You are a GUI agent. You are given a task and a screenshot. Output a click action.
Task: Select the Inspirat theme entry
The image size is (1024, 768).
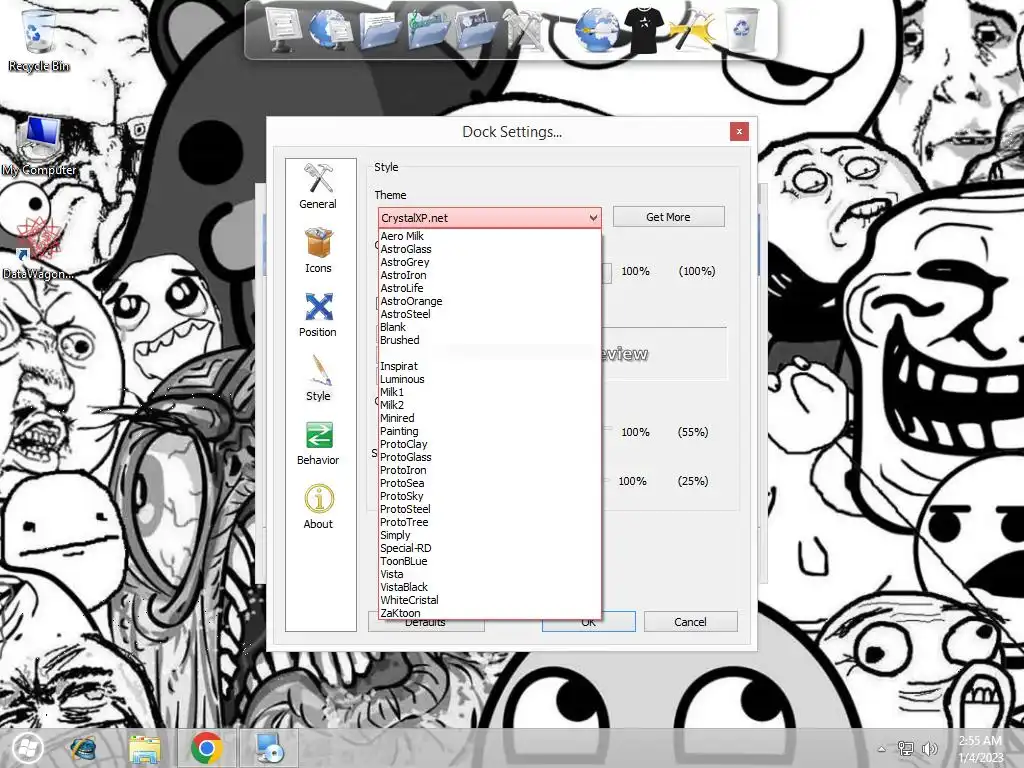489,366
